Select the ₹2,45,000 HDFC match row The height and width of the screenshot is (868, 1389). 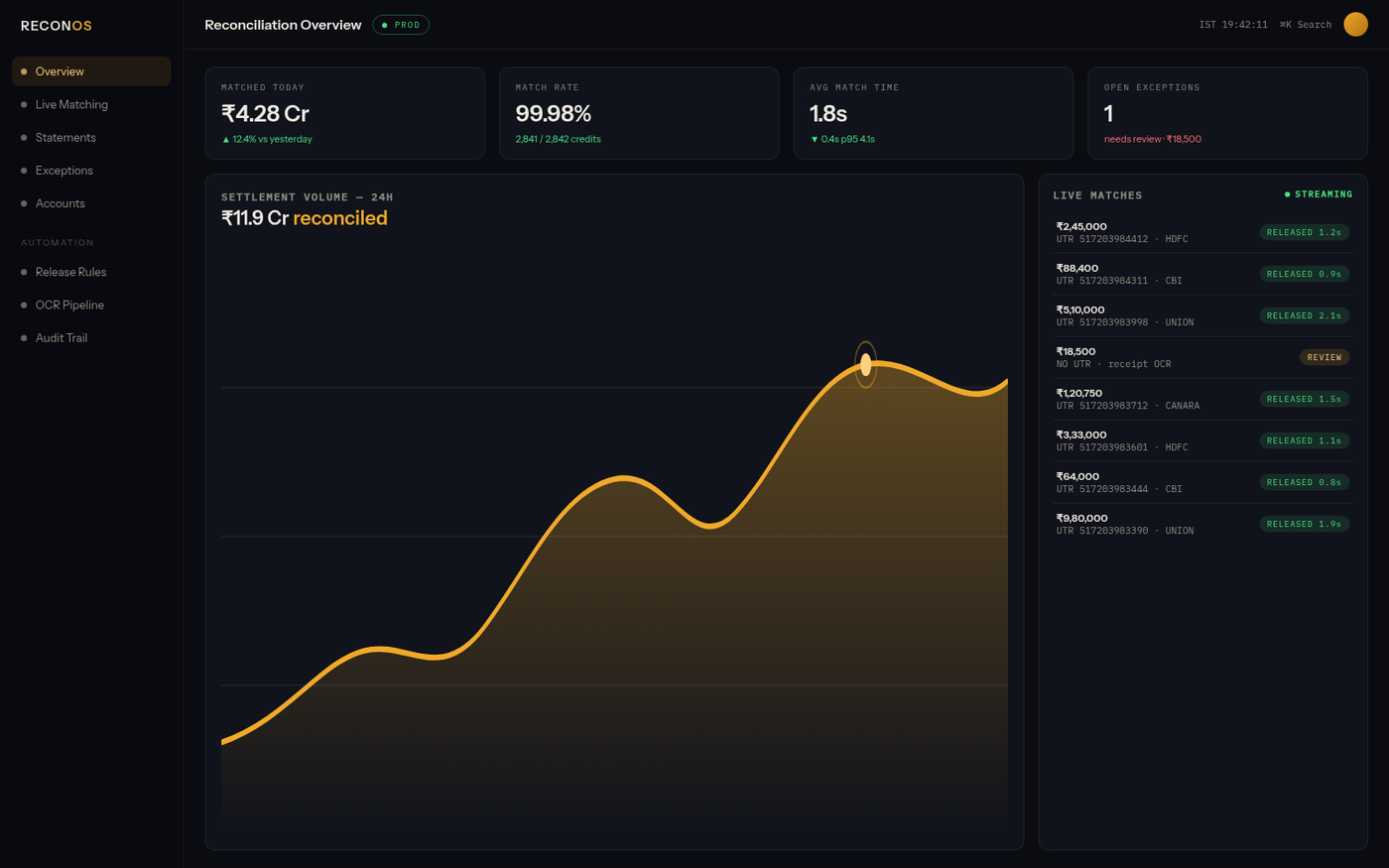click(1202, 232)
